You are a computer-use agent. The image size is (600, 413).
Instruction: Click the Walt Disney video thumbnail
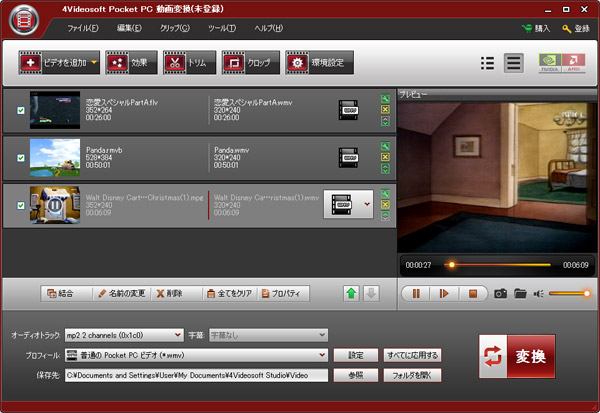(x=55, y=205)
